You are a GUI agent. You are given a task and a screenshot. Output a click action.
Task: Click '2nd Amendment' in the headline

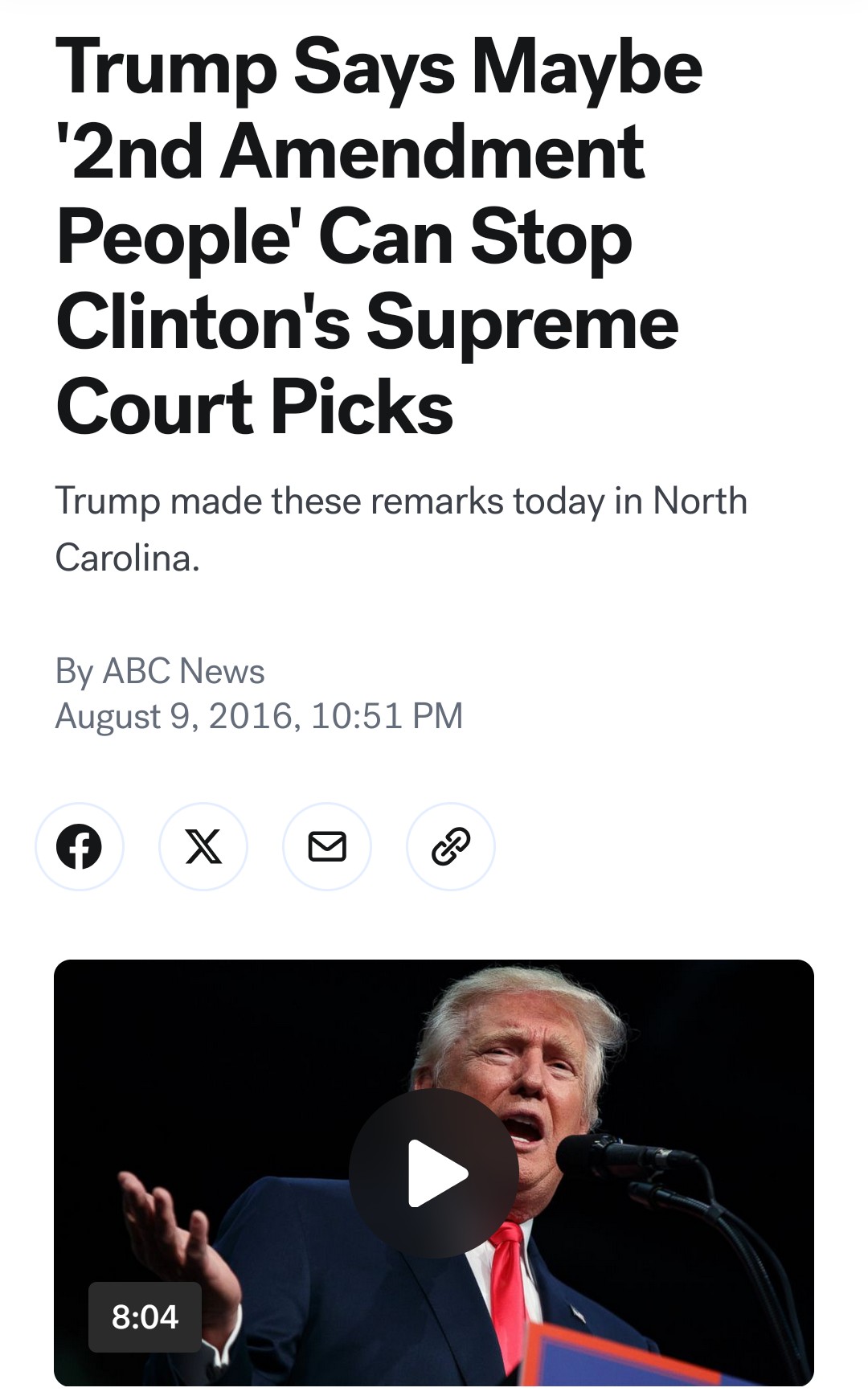(x=350, y=153)
